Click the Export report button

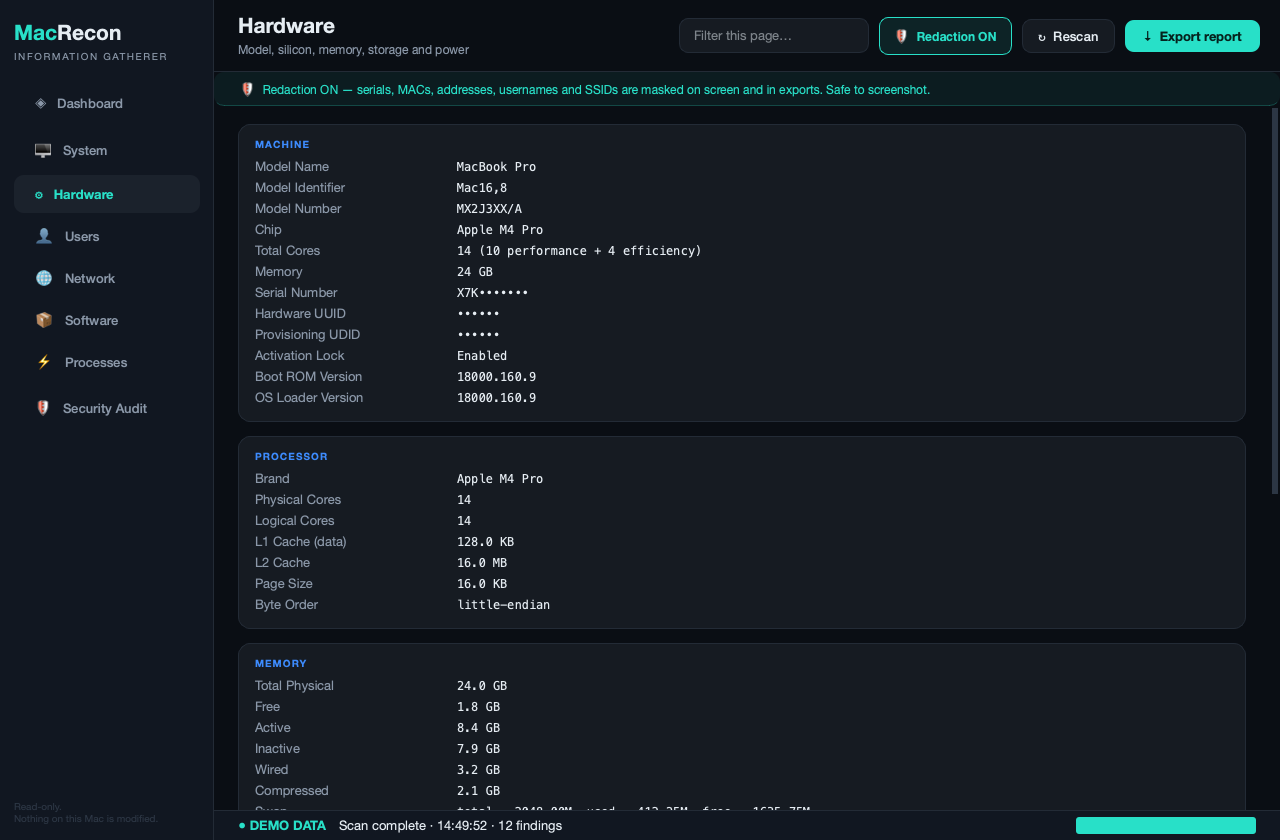1192,36
